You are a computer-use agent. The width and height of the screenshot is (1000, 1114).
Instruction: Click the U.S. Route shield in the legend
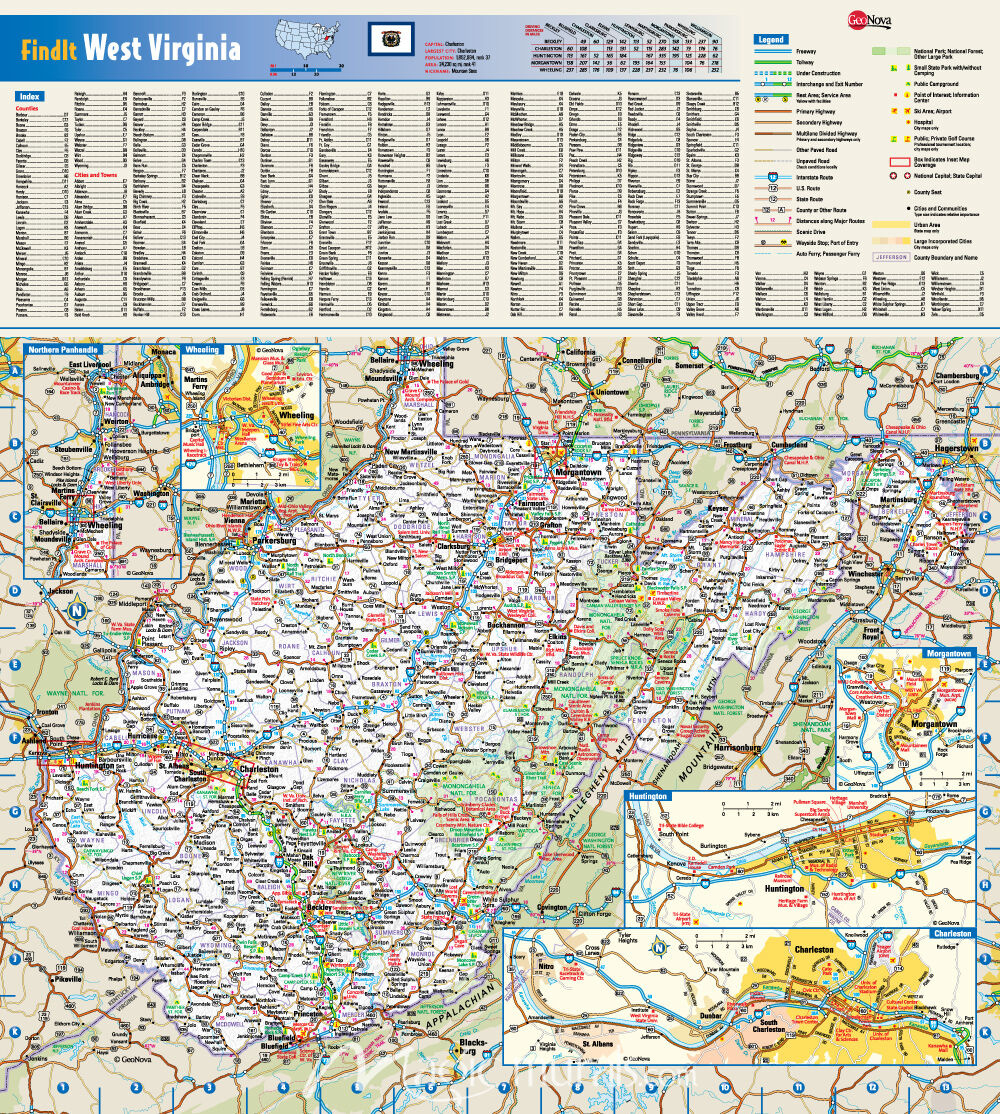pos(775,186)
